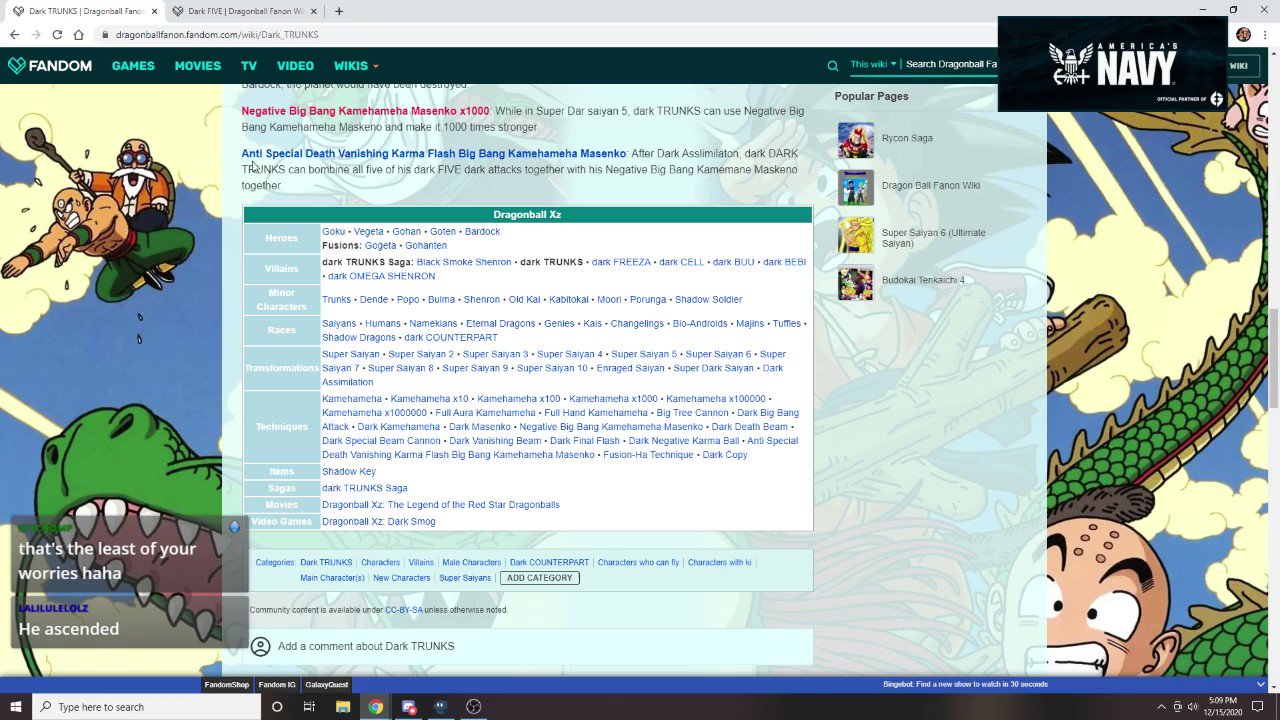Viewport: 1280px width, 720px height.
Task: Open the VIDEO menu
Action: tap(295, 66)
